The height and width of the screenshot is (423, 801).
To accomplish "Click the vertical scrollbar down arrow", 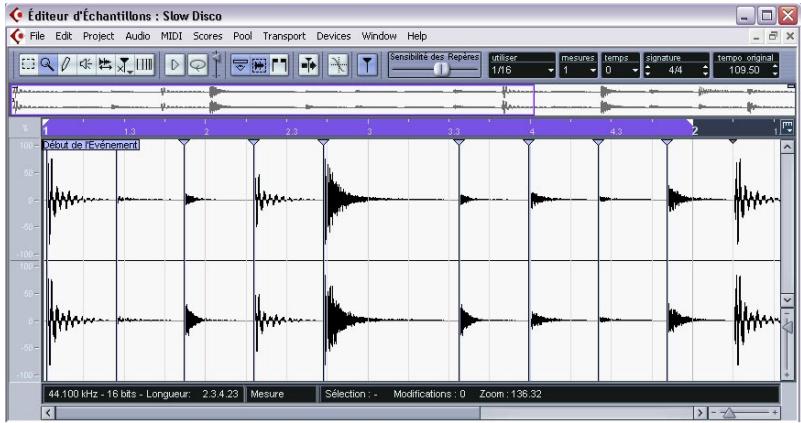I will 787,299.
